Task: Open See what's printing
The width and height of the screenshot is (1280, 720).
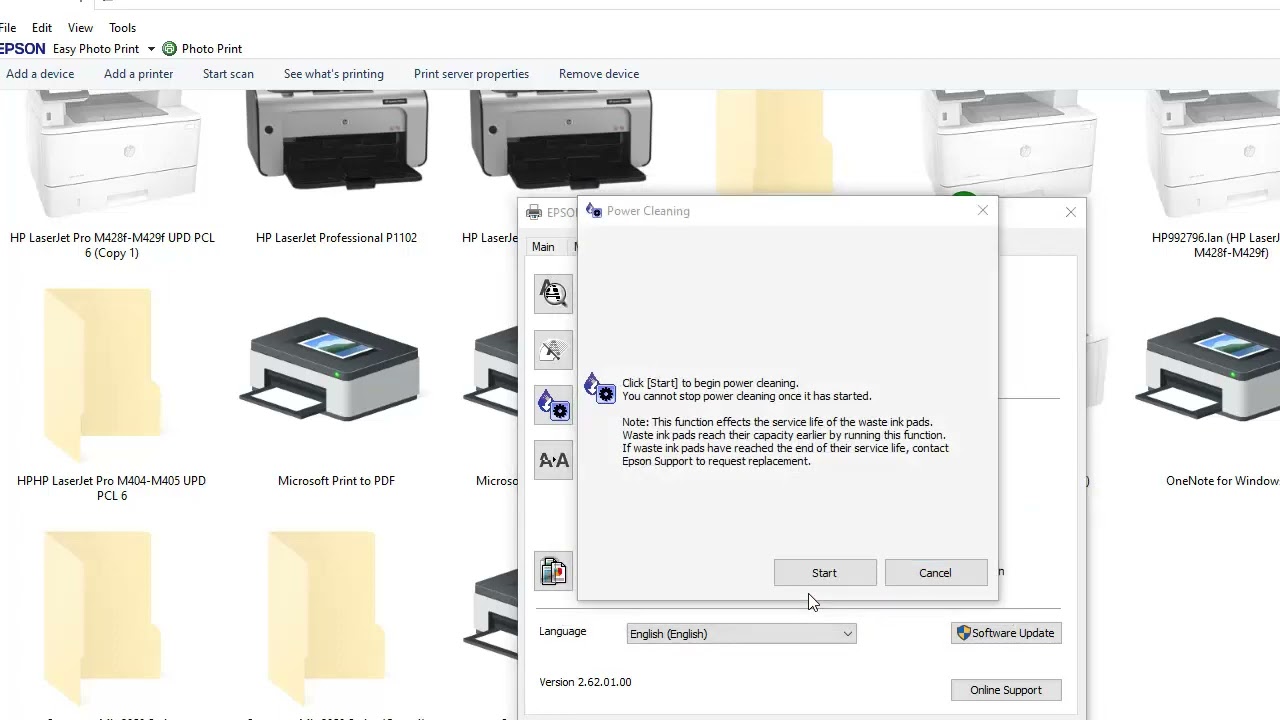Action: [334, 74]
